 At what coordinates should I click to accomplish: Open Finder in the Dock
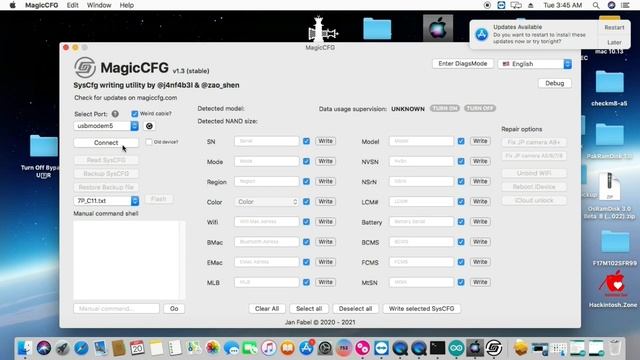[25, 348]
